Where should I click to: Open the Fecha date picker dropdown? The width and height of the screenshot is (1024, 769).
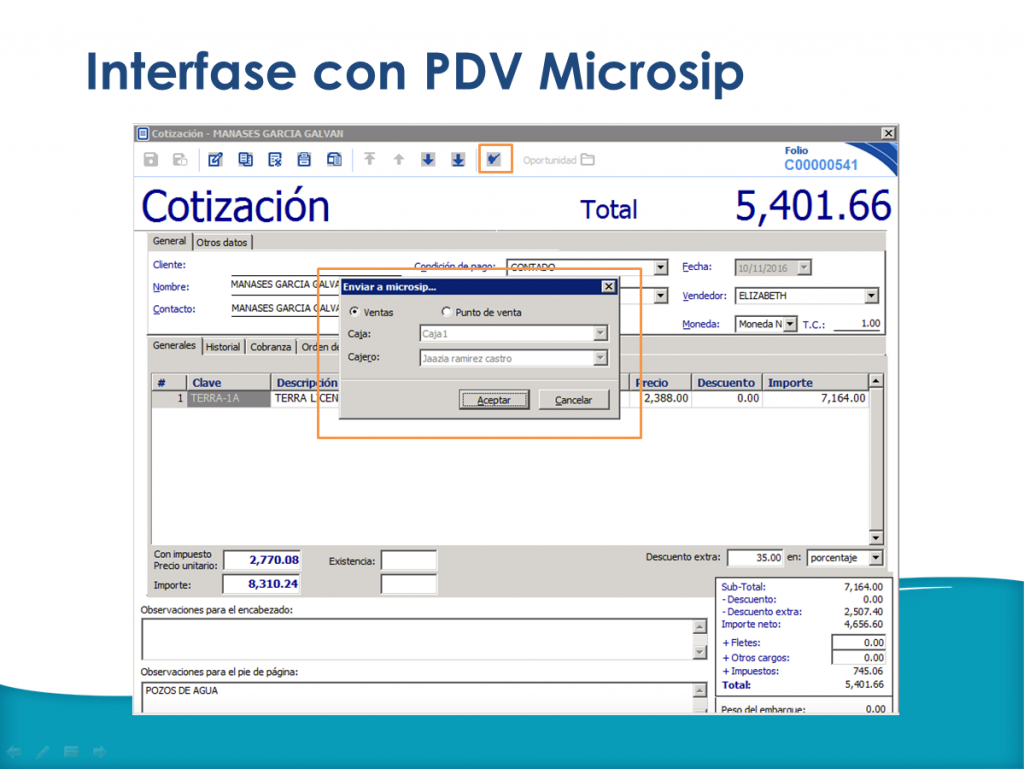click(805, 267)
